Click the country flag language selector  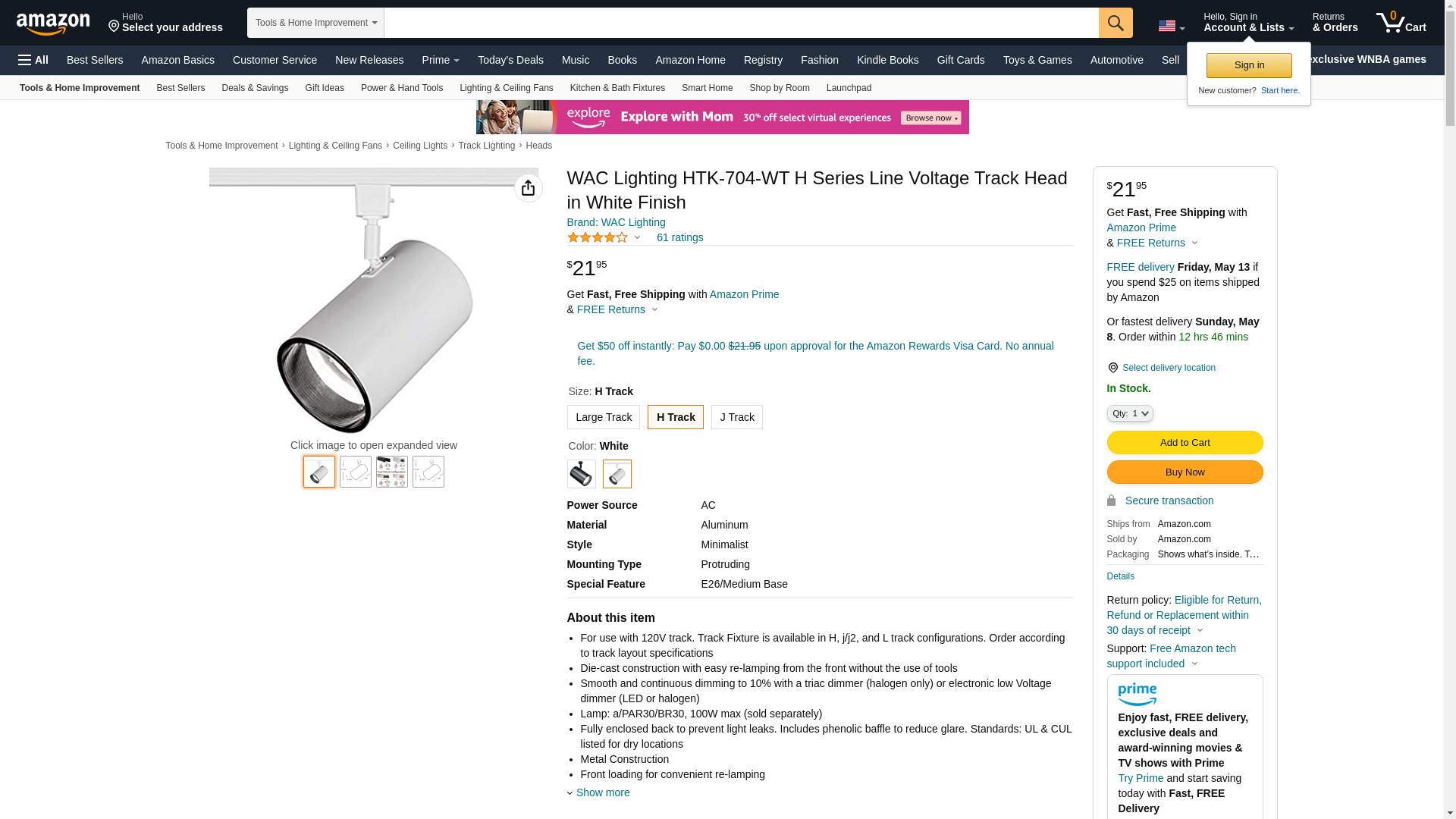coord(1171,26)
